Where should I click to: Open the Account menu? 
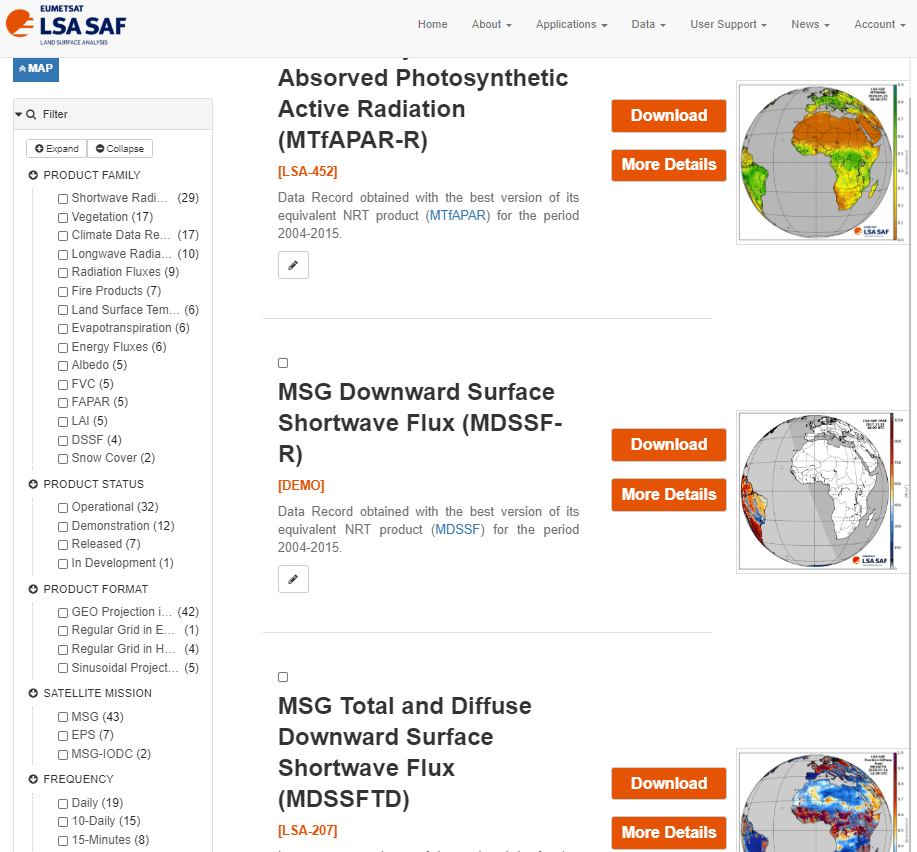pos(880,25)
